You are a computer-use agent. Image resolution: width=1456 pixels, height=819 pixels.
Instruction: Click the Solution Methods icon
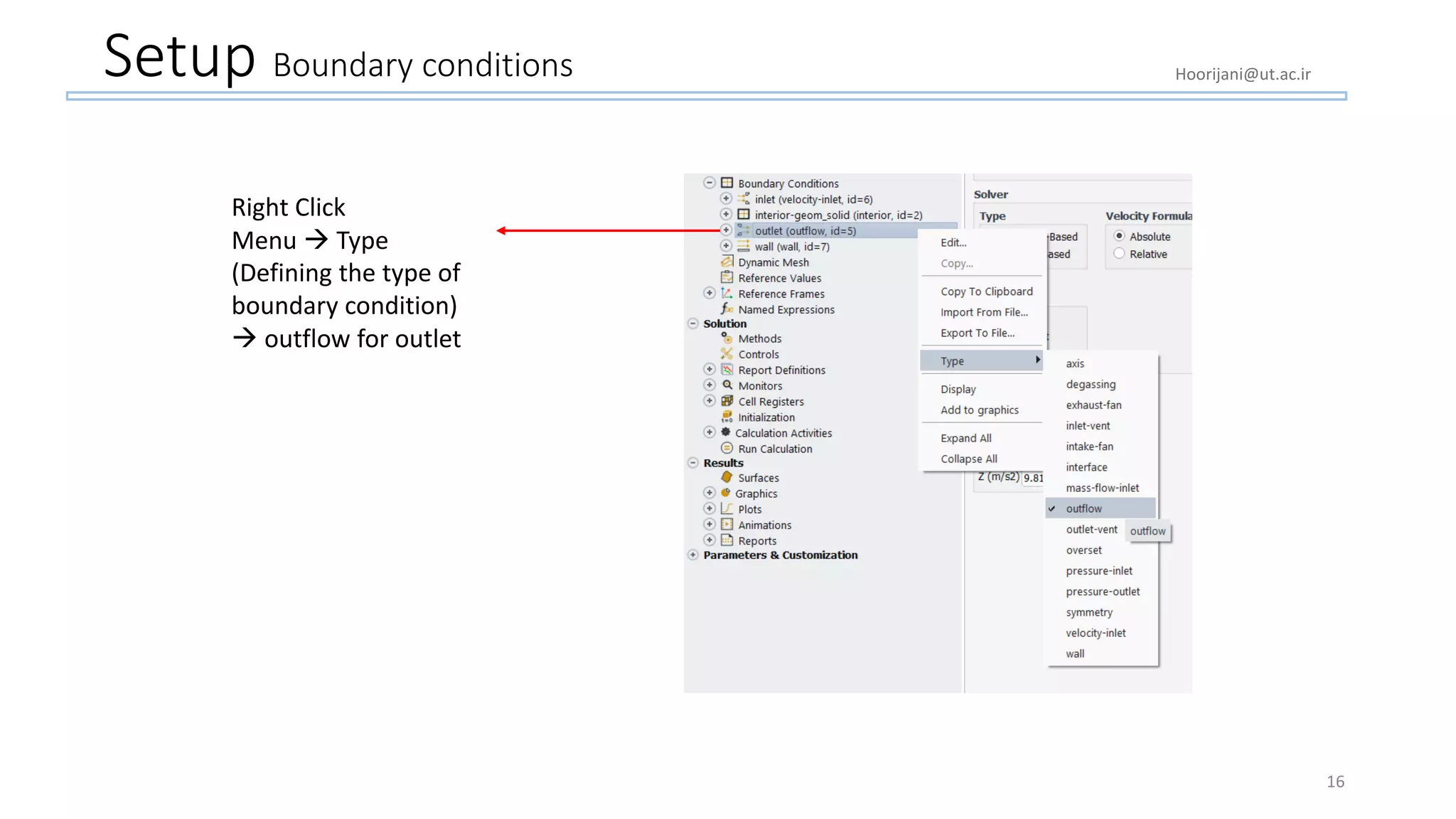point(727,338)
